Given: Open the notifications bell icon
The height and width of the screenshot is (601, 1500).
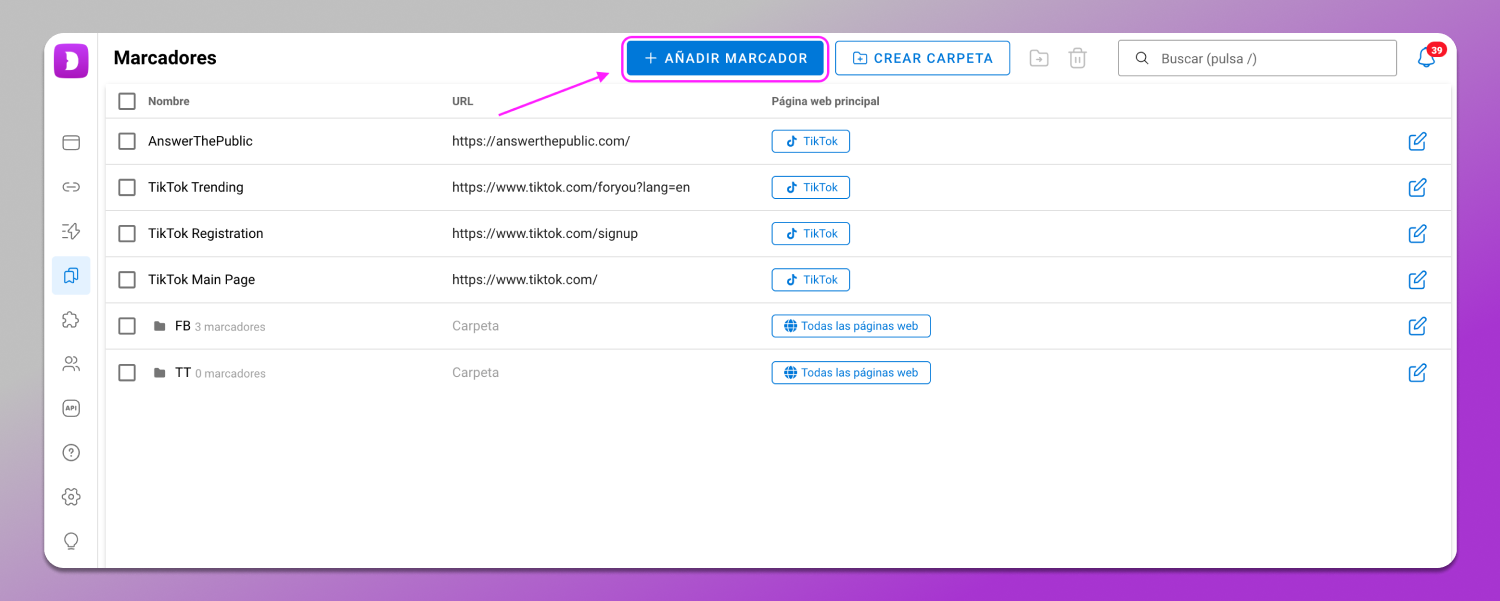Looking at the screenshot, I should point(1426,58).
